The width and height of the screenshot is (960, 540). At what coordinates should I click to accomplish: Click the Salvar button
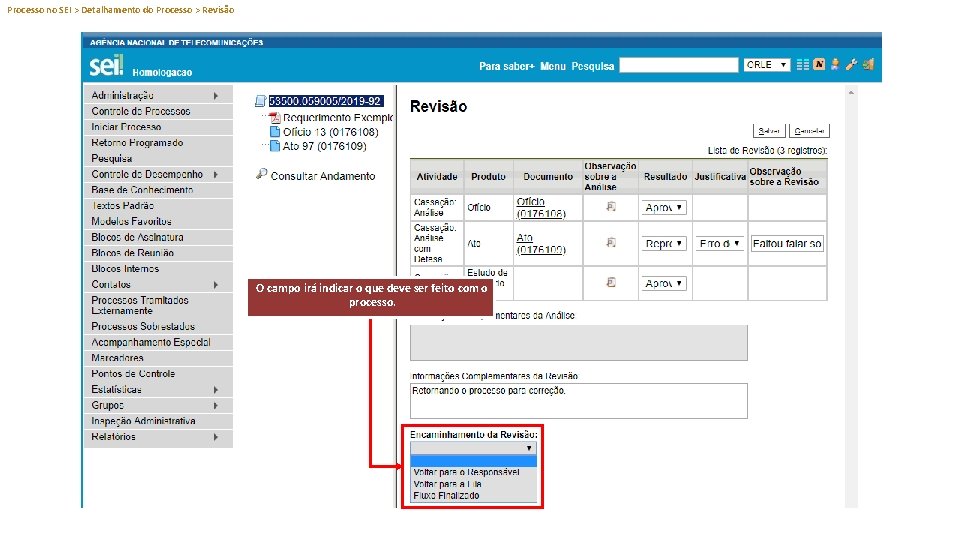pos(769,131)
